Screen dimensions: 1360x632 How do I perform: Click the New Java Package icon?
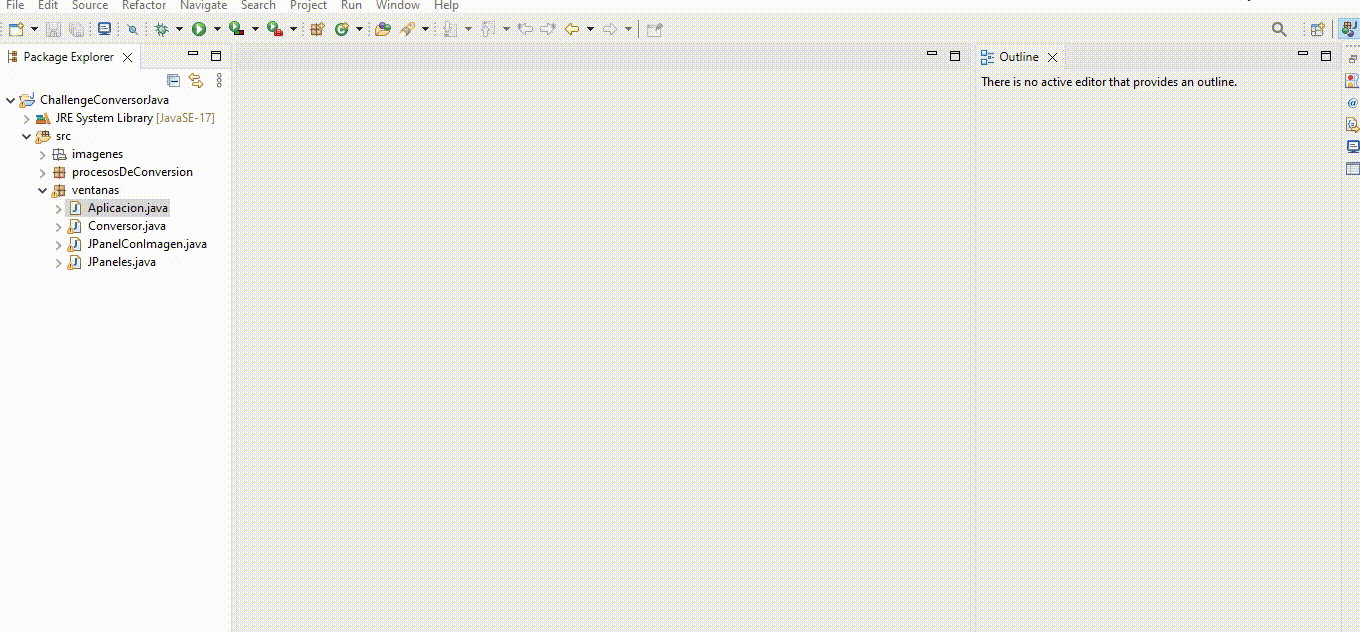coord(317,29)
